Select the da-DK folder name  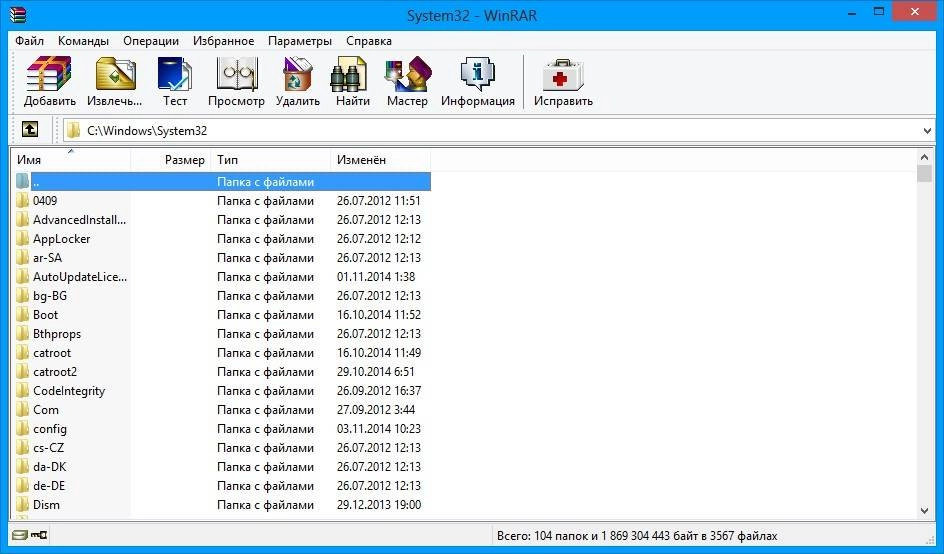(x=49, y=467)
